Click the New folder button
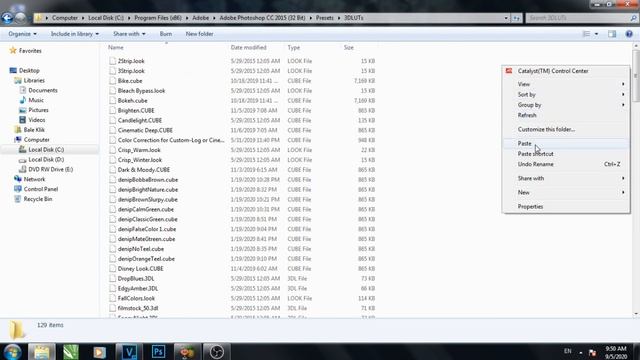The image size is (640, 360). point(199,34)
